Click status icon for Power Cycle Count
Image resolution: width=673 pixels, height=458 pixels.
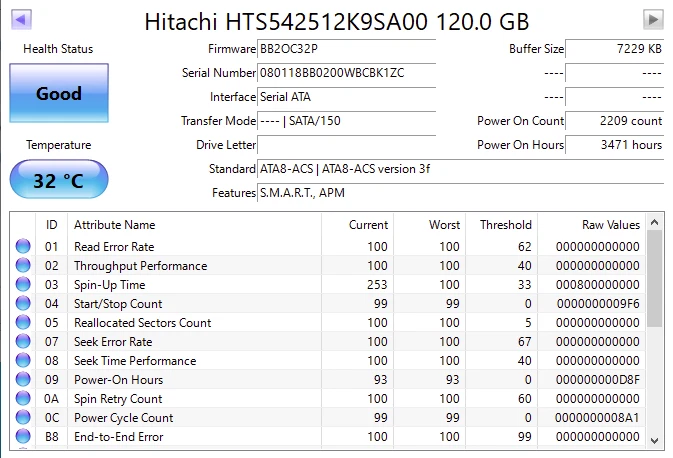[x=23, y=417]
